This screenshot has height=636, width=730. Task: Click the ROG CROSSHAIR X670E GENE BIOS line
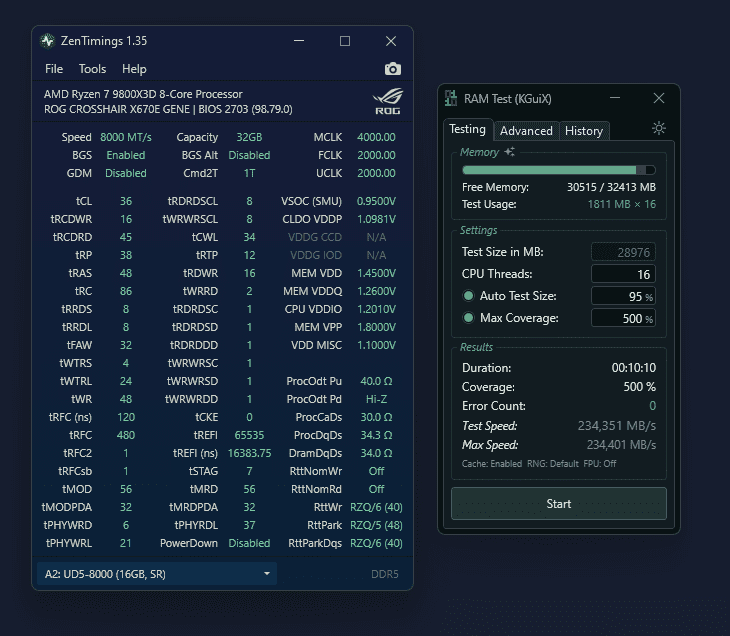click(168, 109)
